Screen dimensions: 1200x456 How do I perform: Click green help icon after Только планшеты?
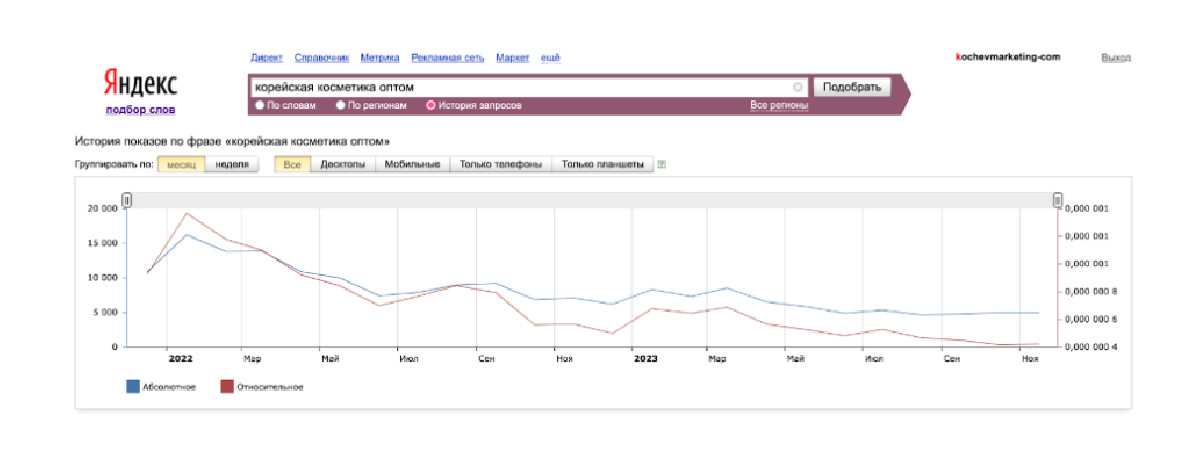point(662,164)
